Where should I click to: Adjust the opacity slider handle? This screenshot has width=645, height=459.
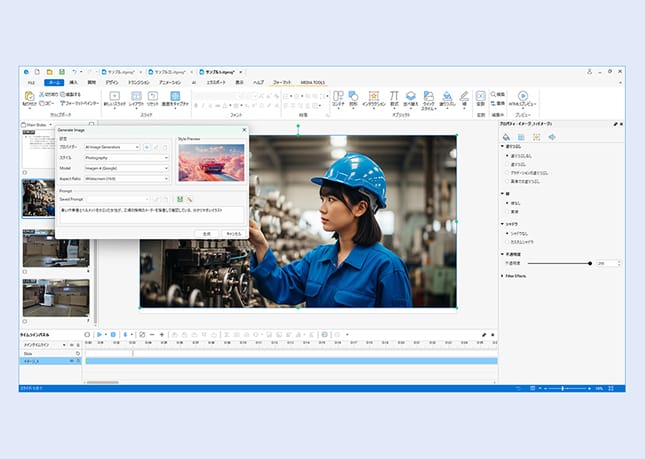pyautogui.click(x=588, y=263)
